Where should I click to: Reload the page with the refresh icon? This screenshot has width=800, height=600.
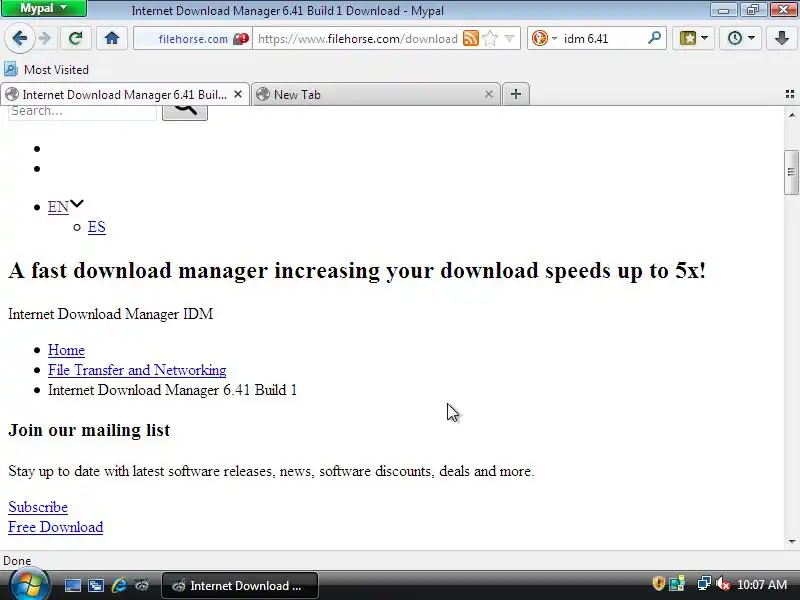(x=76, y=38)
